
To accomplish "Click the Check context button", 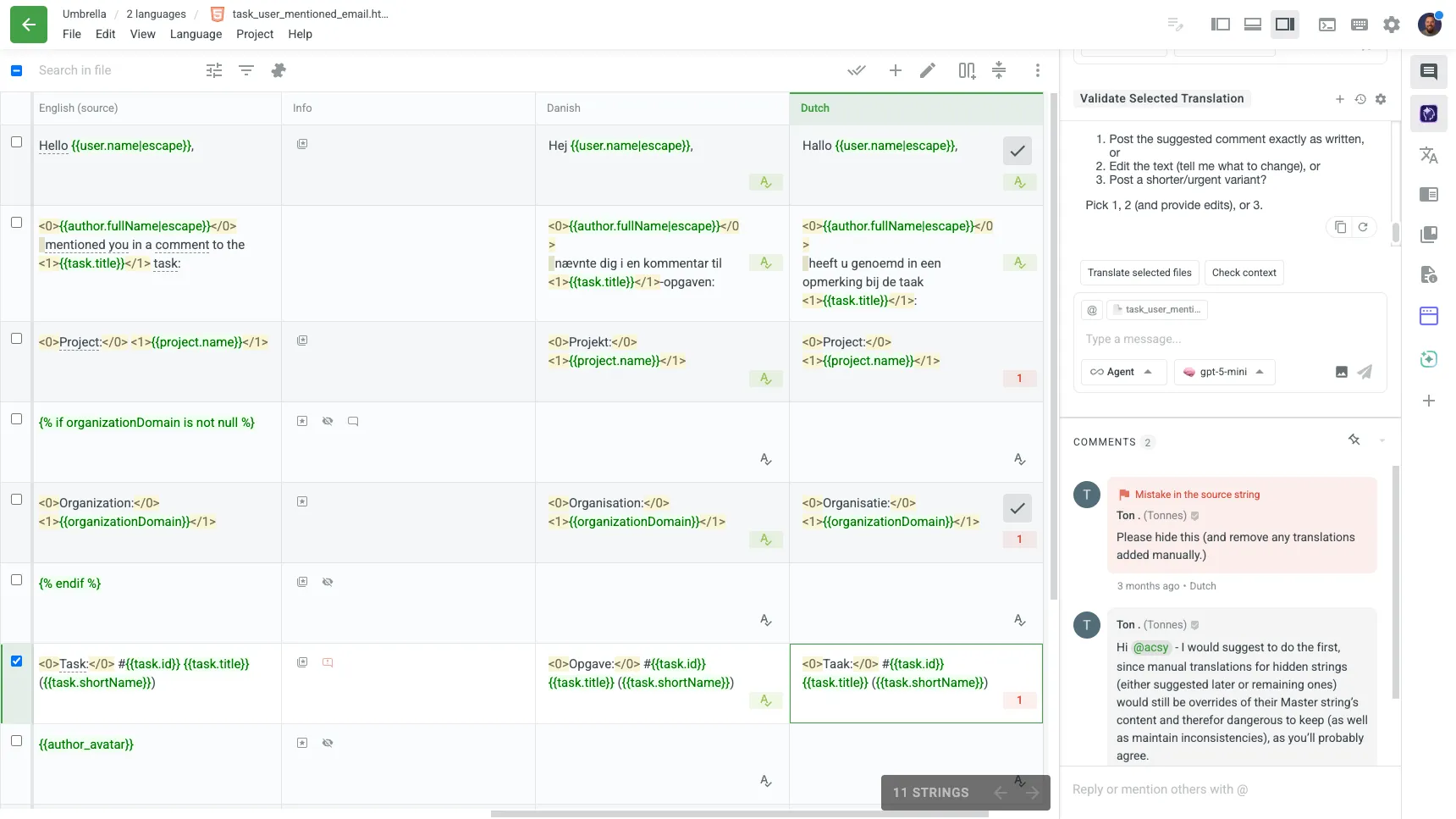I will click(x=1244, y=273).
